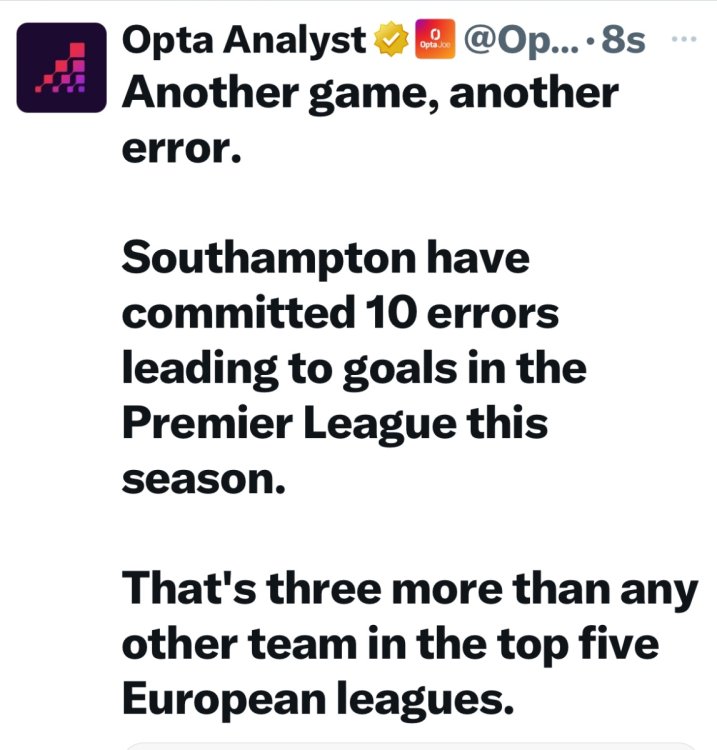Click the 'Another game, another' headline line

[x=370, y=94]
